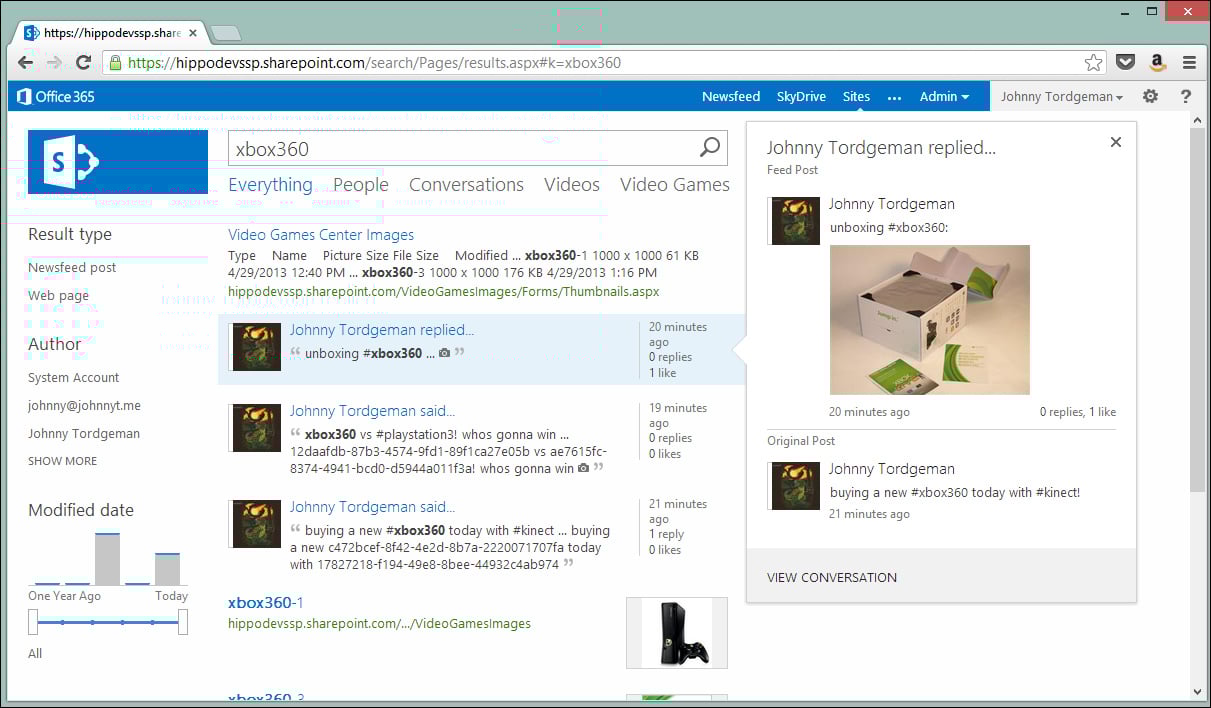Click Johnny Tordgeman name in the Original Post
This screenshot has width=1211, height=708.
click(892, 469)
